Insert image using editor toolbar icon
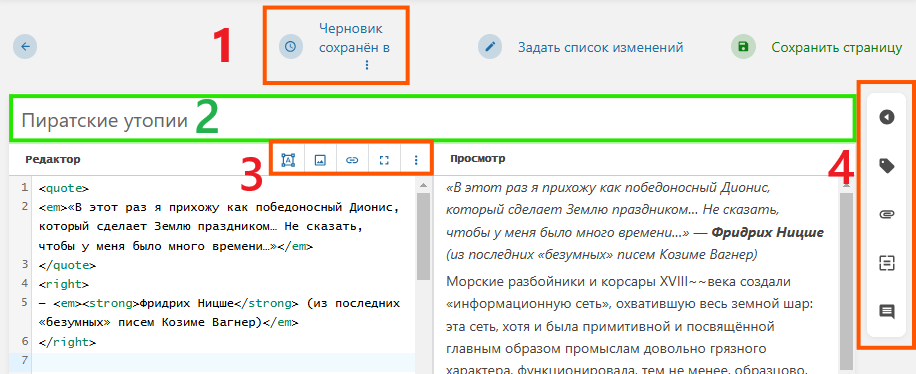 coord(320,160)
